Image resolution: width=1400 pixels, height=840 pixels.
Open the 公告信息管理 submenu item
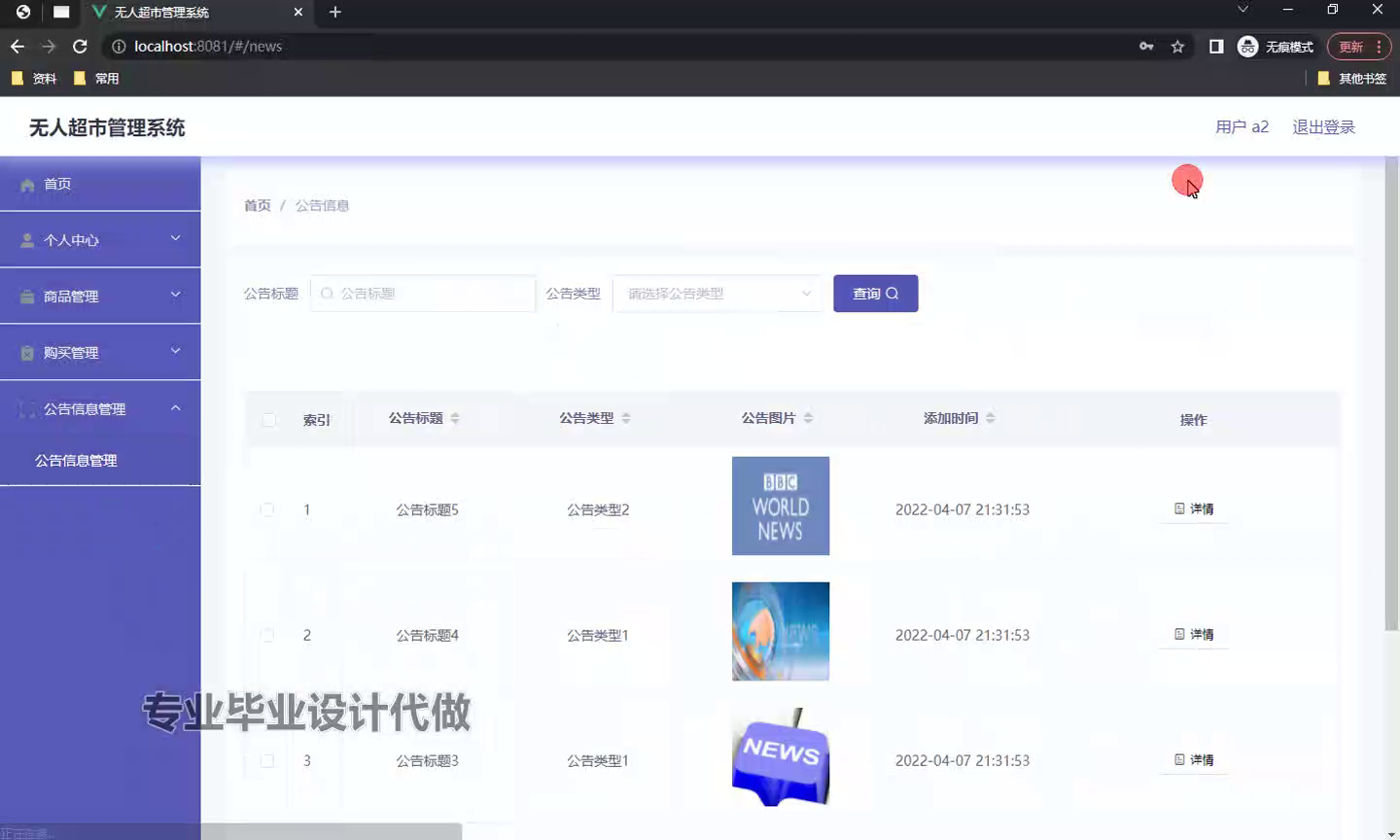coord(100,461)
